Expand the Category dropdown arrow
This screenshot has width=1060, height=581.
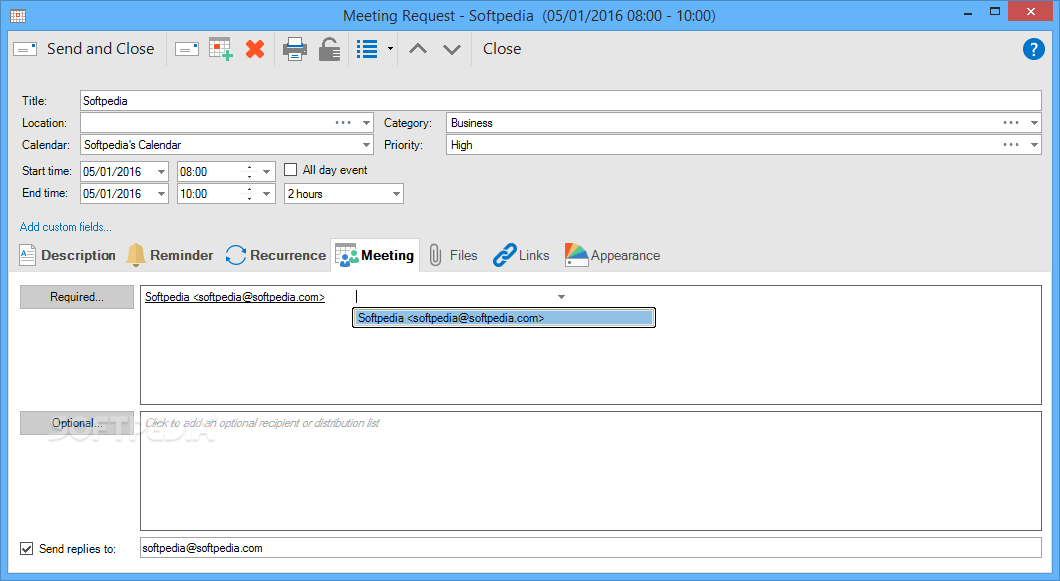point(1034,123)
